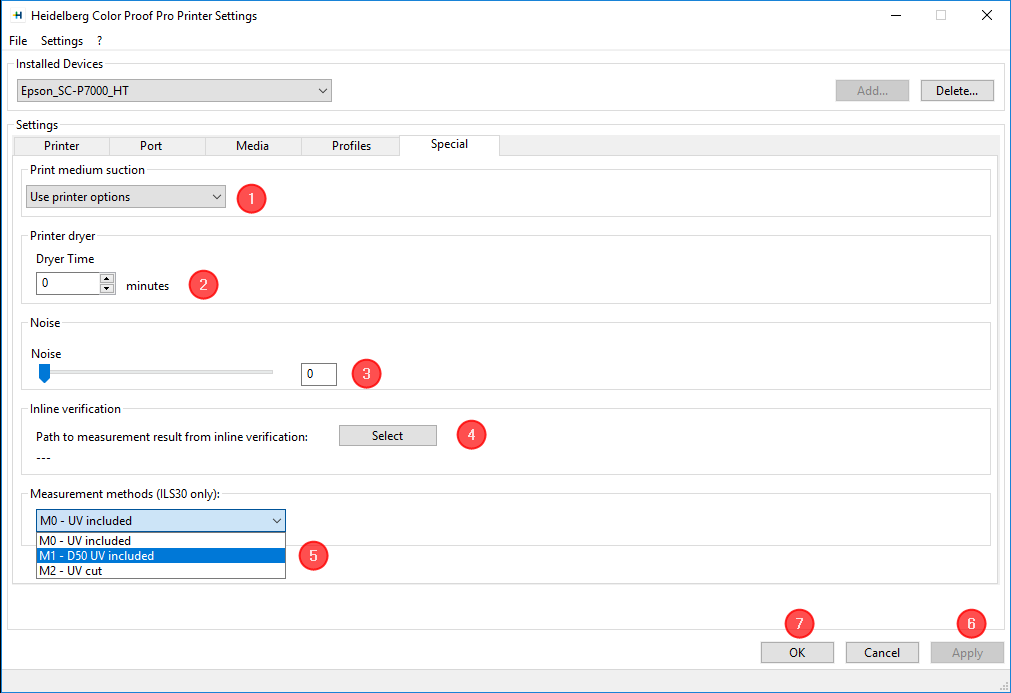The image size is (1011, 693).
Task: Close the Printer Settings window
Action: 986,15
